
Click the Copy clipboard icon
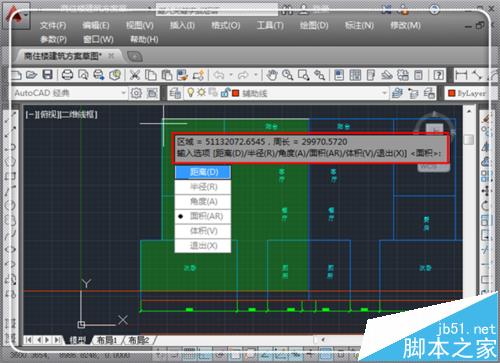pos(151,75)
